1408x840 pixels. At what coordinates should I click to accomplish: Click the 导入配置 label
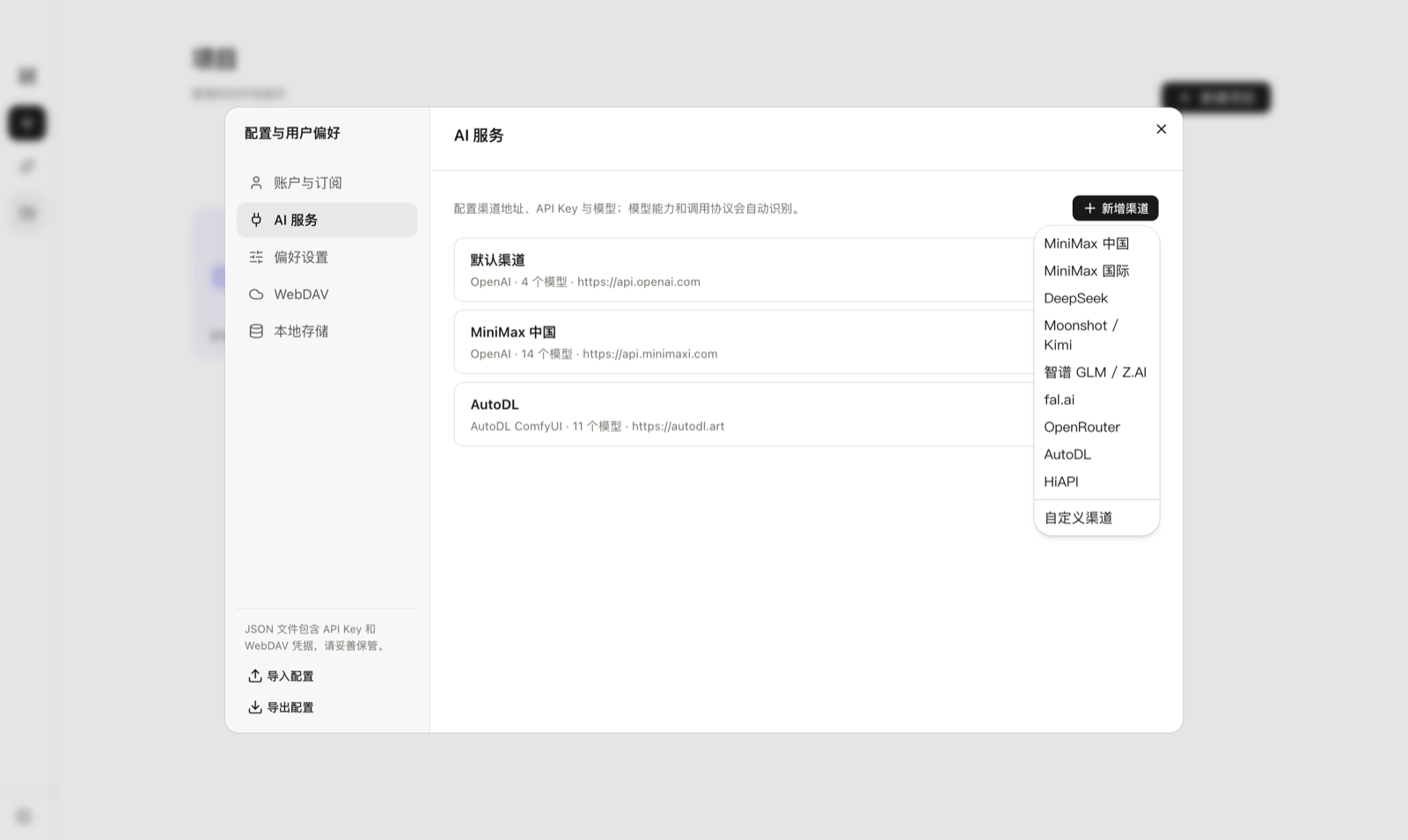point(290,676)
